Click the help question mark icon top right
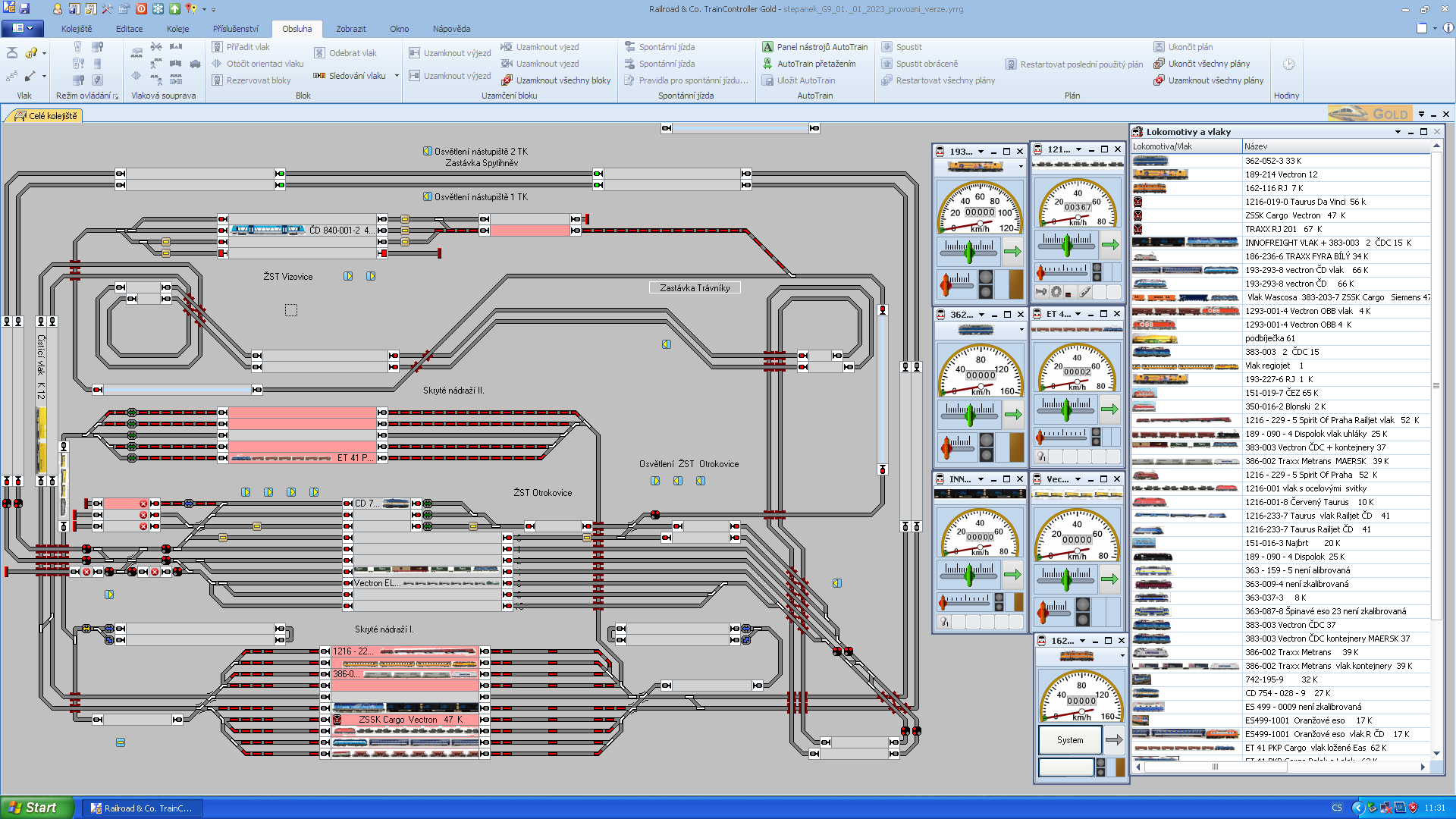 [1448, 28]
